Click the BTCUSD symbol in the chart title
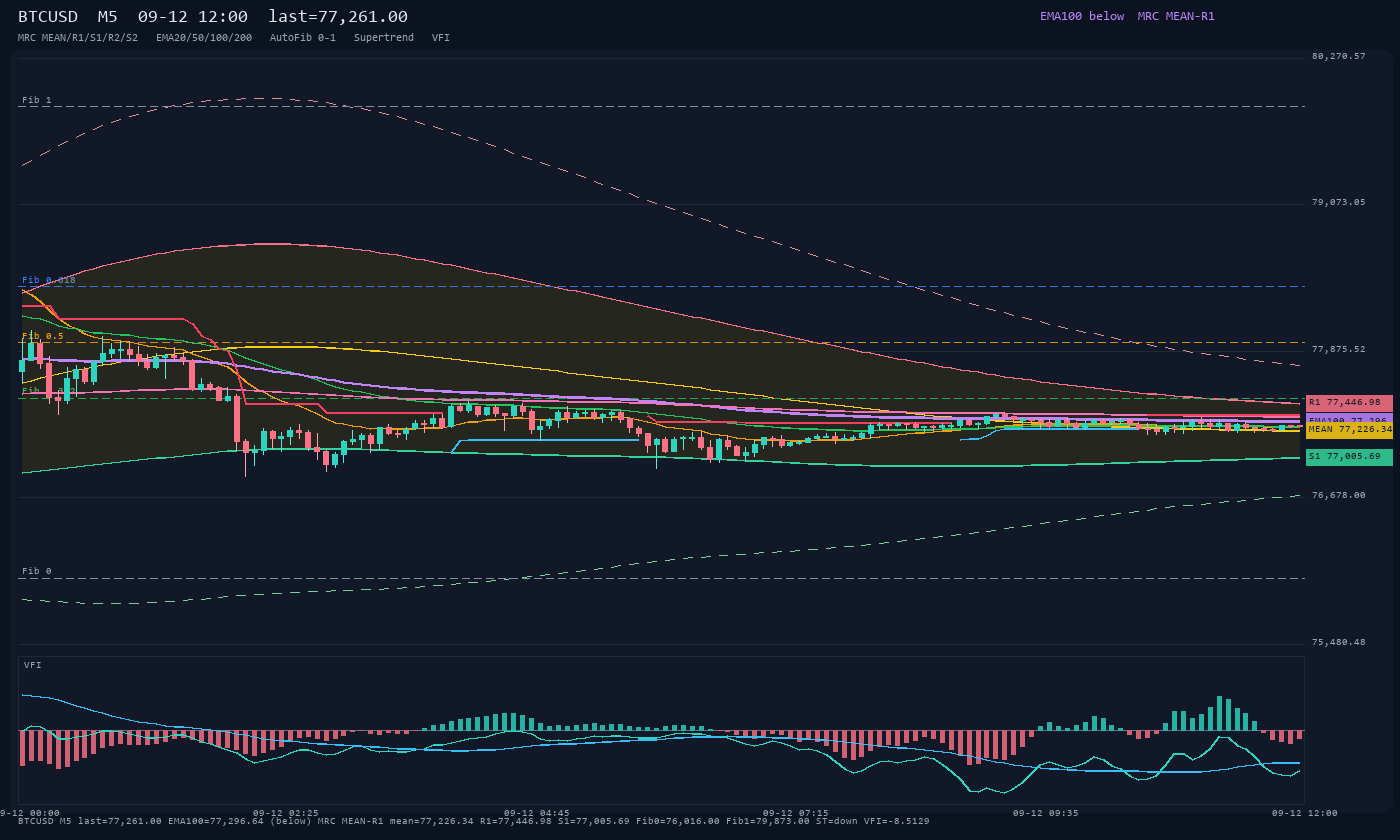The width and height of the screenshot is (1400, 840). [x=47, y=17]
